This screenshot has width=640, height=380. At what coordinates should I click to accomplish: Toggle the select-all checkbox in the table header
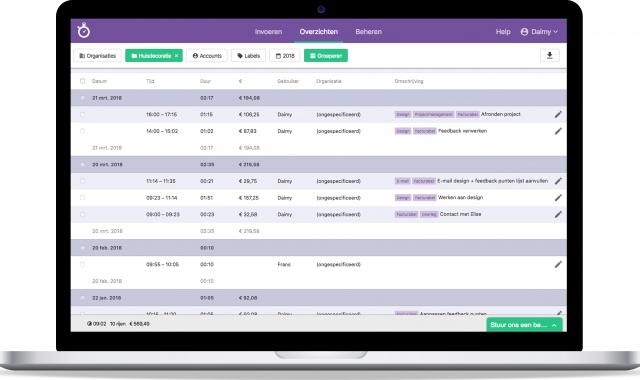tap(82, 81)
